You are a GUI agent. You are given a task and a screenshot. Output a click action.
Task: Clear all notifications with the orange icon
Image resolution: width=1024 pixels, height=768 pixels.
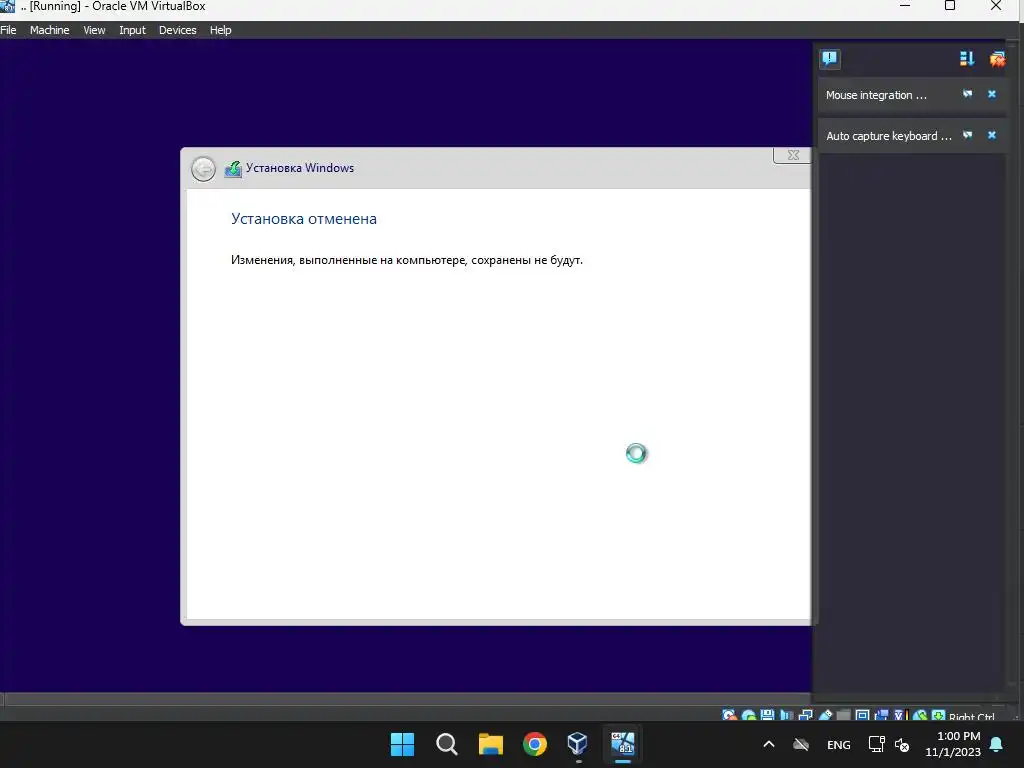pos(997,59)
